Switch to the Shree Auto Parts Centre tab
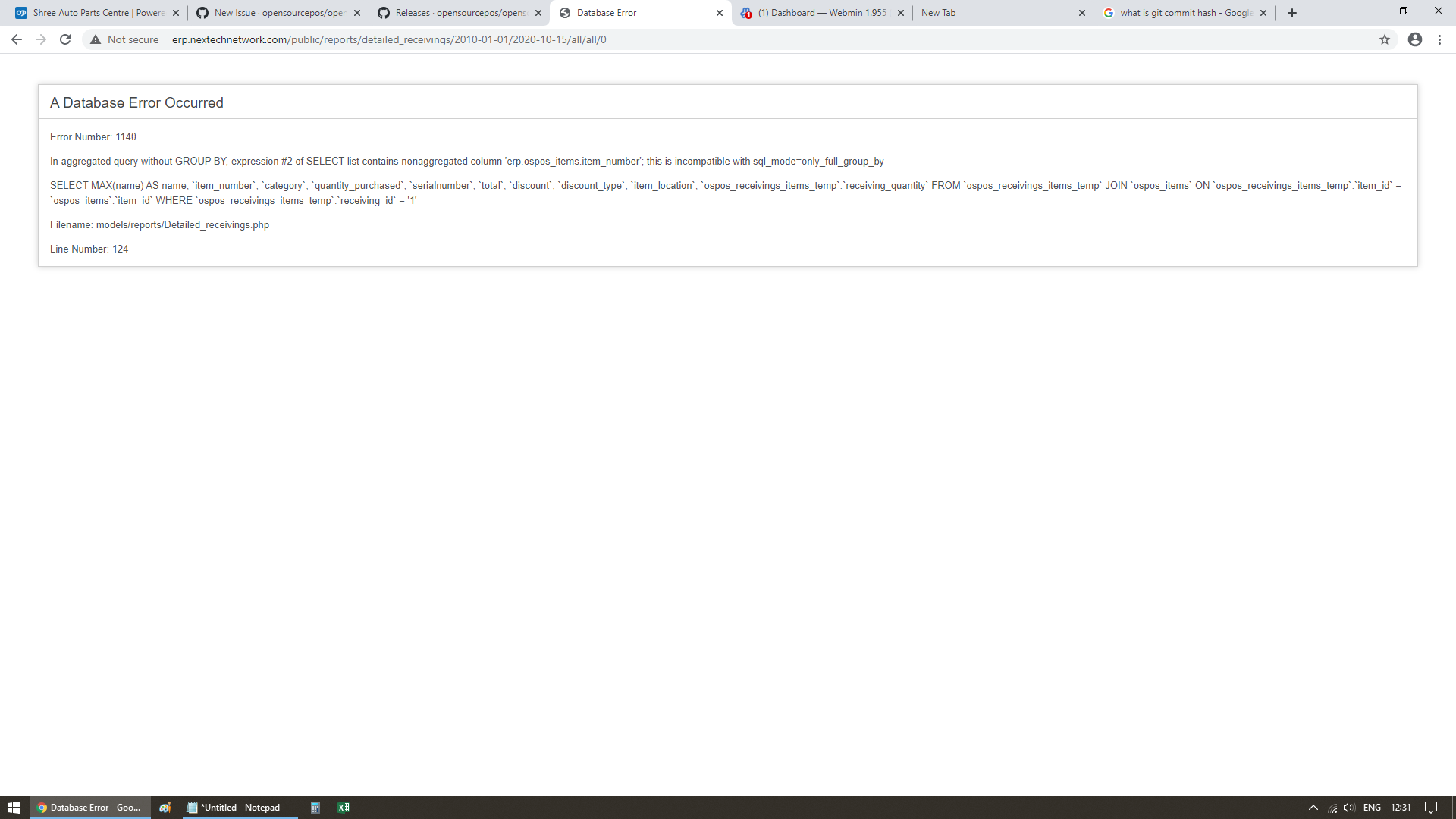The height and width of the screenshot is (819, 1456). tap(99, 13)
